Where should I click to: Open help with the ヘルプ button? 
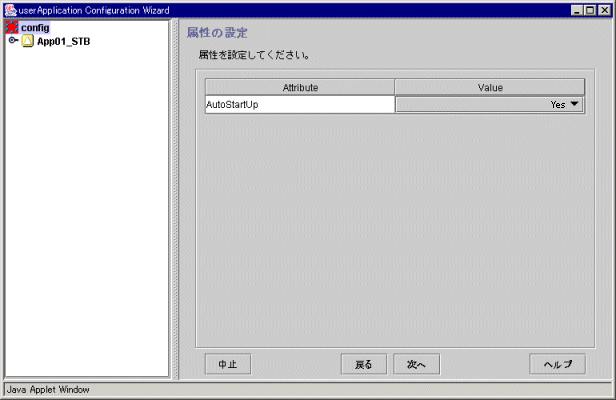click(x=557, y=364)
